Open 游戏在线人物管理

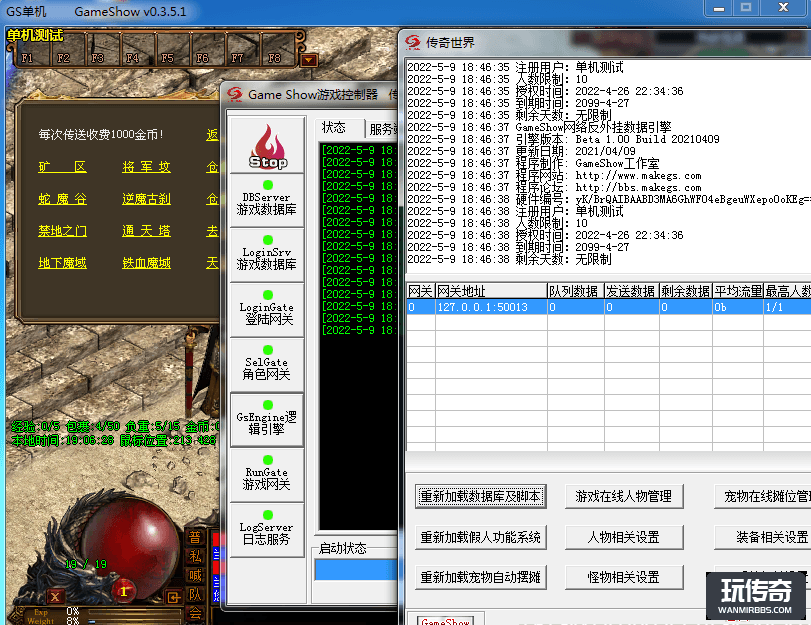pyautogui.click(x=624, y=497)
